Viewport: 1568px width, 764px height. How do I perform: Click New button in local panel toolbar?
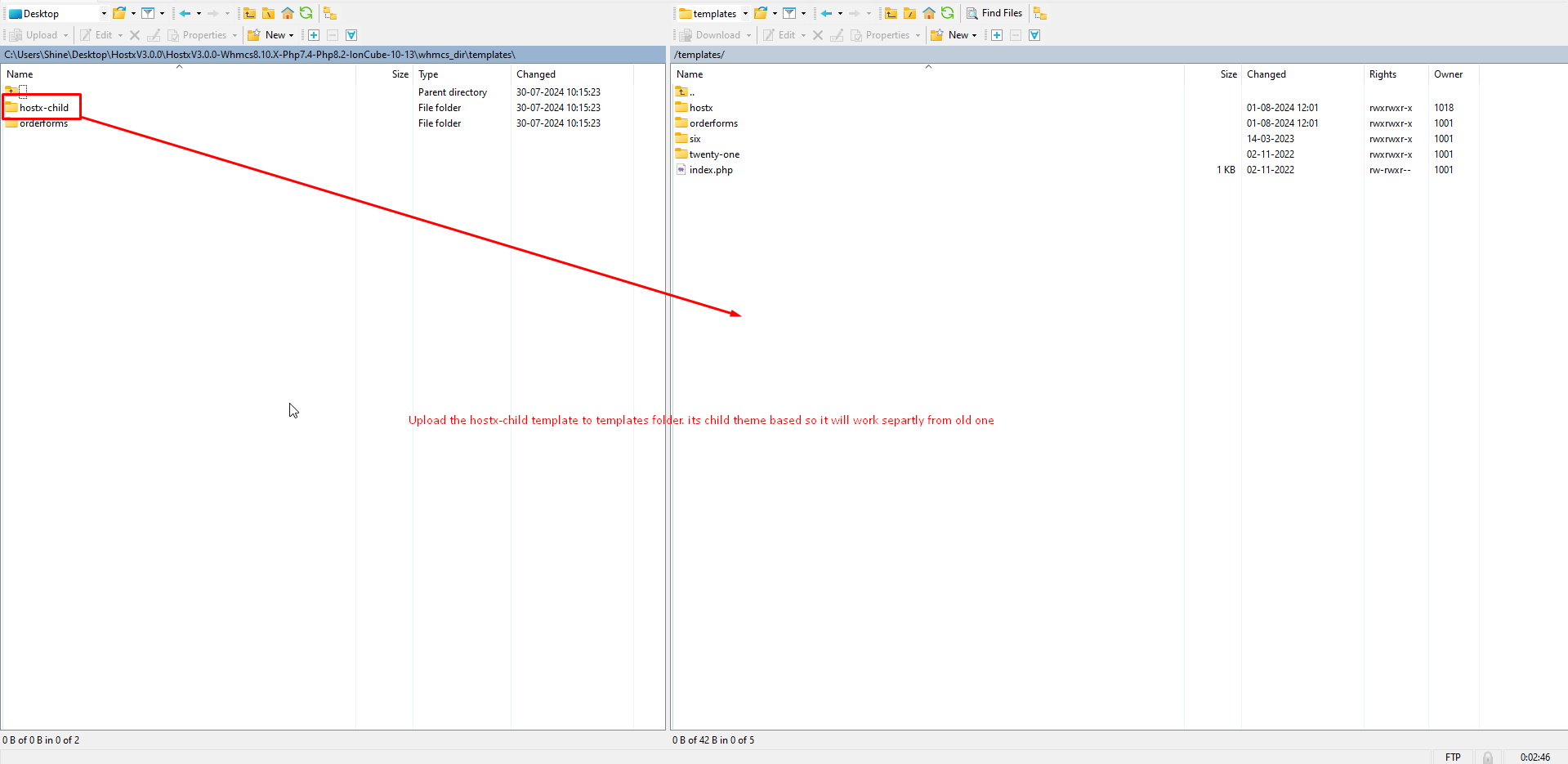coord(270,35)
